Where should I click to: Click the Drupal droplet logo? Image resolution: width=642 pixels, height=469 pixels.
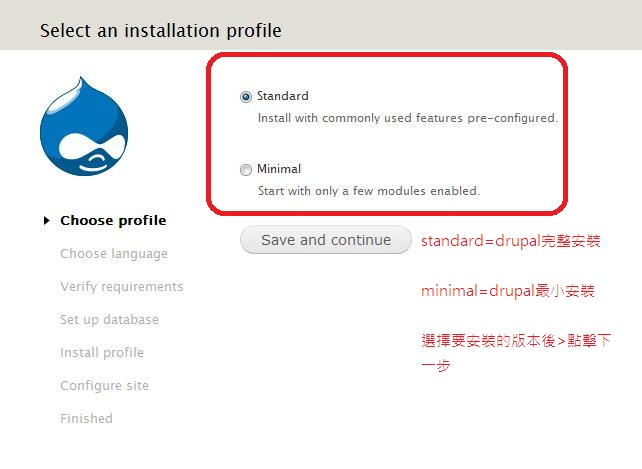tap(84, 126)
